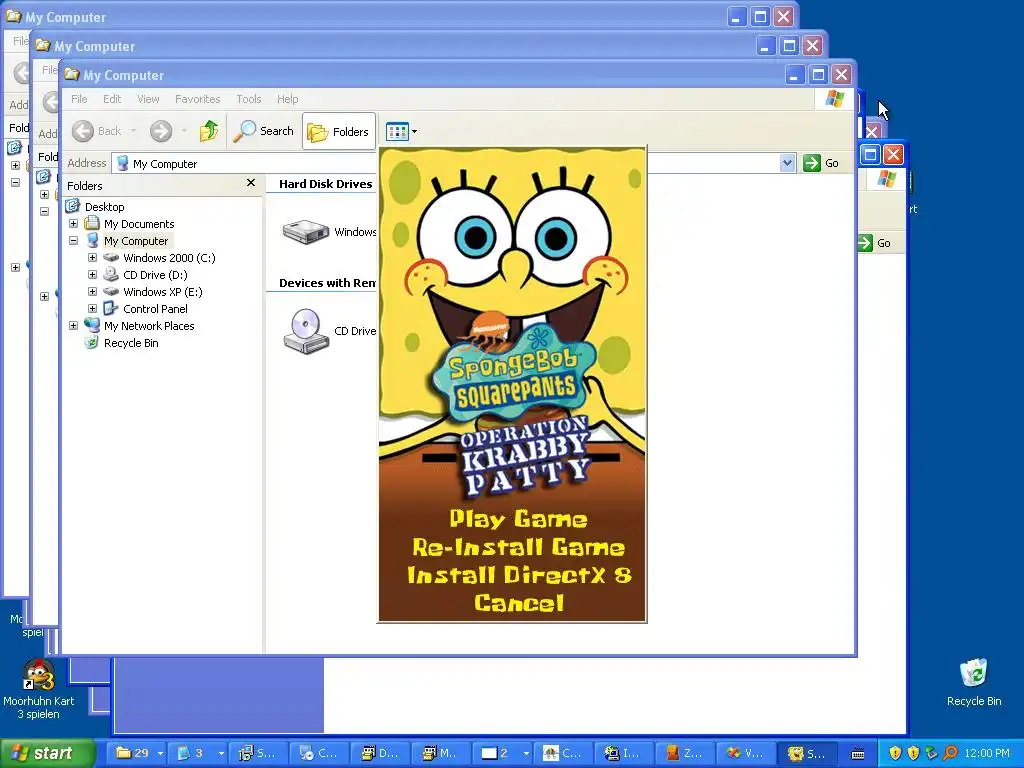Go up one folder level with the Up icon

(209, 131)
